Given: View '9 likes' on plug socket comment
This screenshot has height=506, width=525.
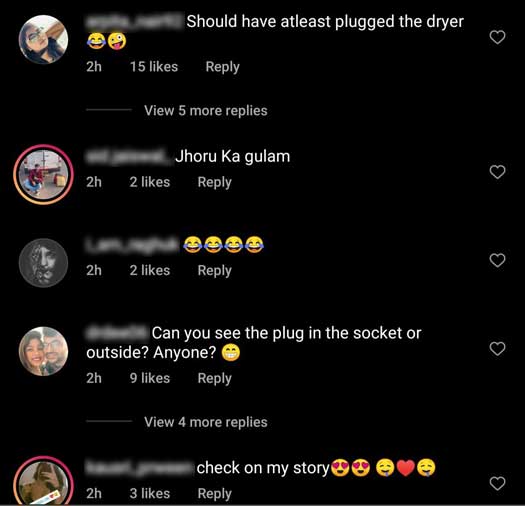Looking at the screenshot, I should tap(150, 378).
